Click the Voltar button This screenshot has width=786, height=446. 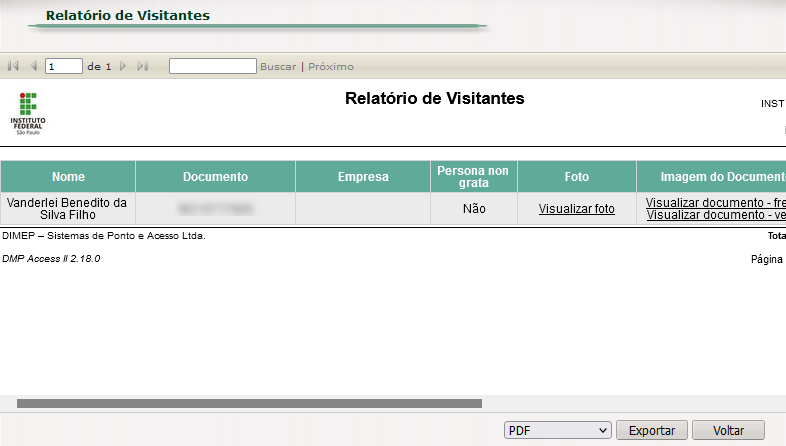pyautogui.click(x=728, y=430)
